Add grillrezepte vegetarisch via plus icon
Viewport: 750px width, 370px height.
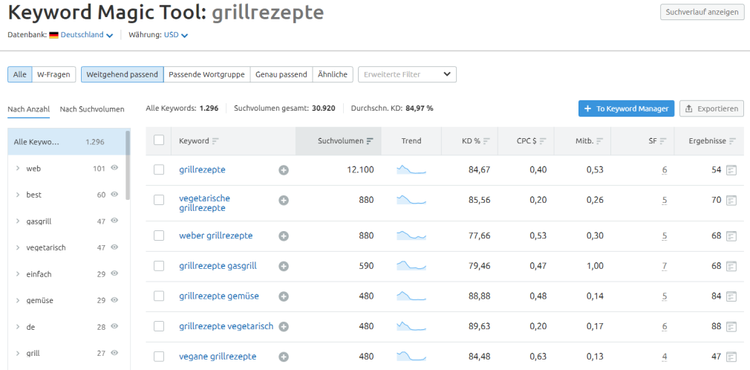point(284,326)
